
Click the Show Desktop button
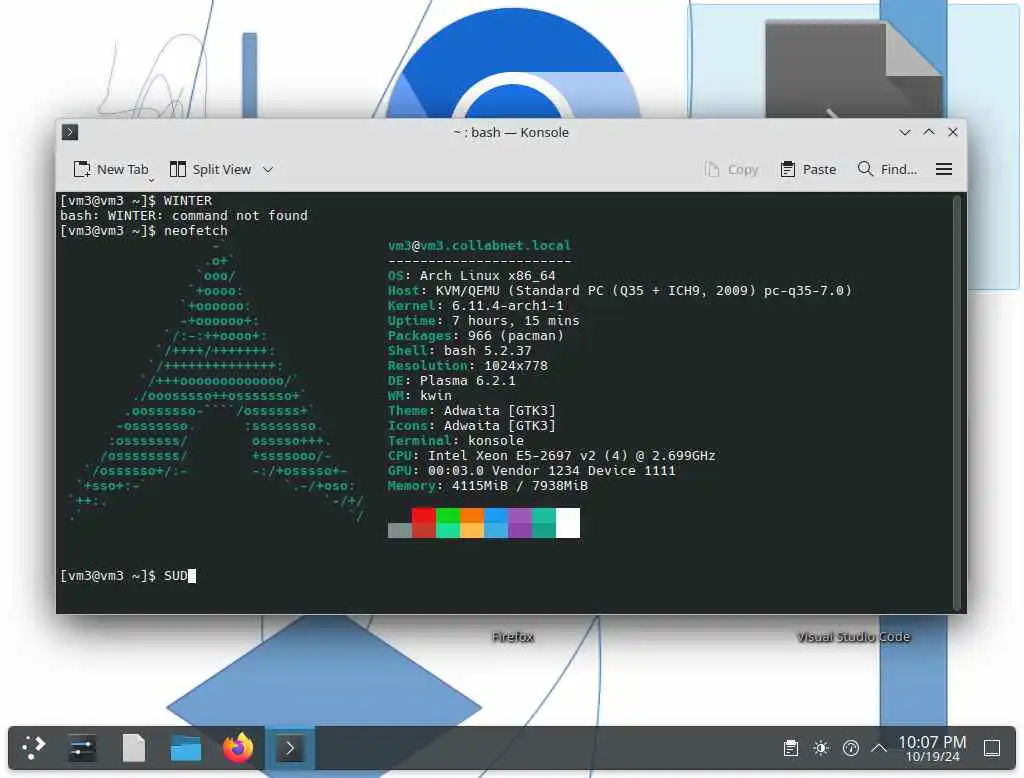pos(992,748)
